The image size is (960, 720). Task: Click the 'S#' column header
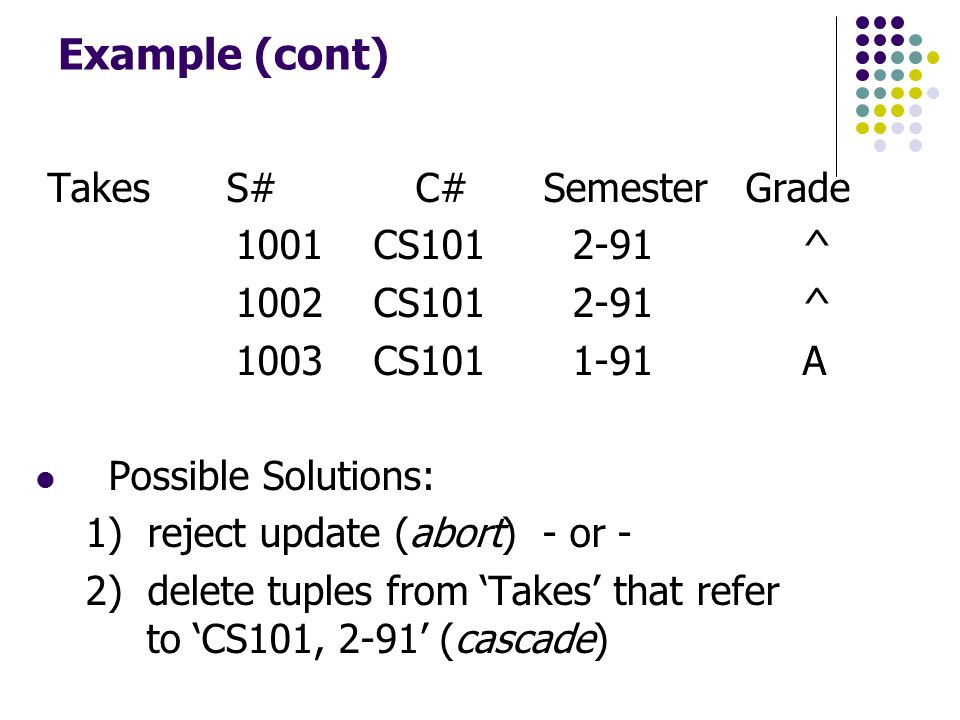[250, 188]
